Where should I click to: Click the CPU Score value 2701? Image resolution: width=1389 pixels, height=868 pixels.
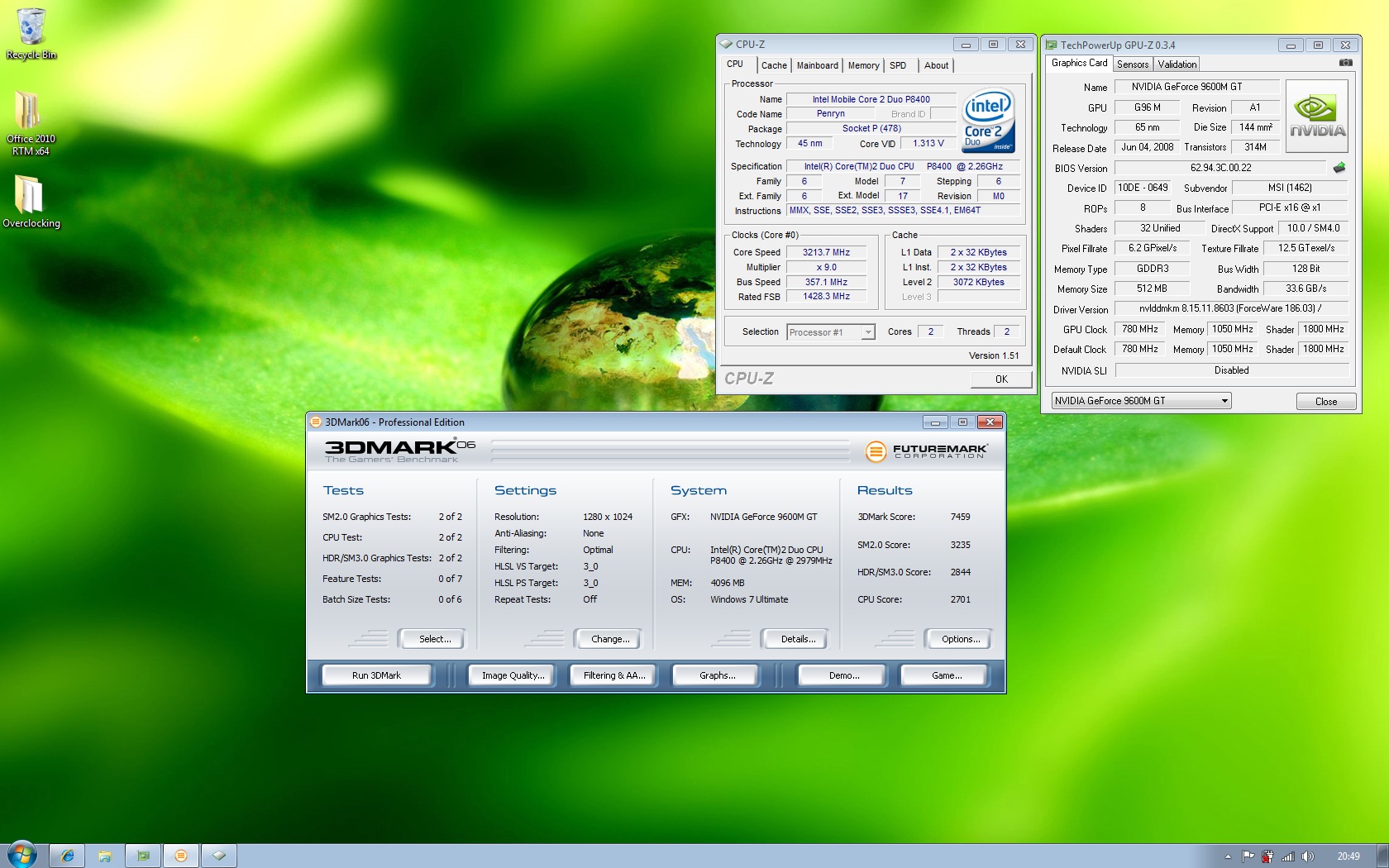pyautogui.click(x=960, y=599)
